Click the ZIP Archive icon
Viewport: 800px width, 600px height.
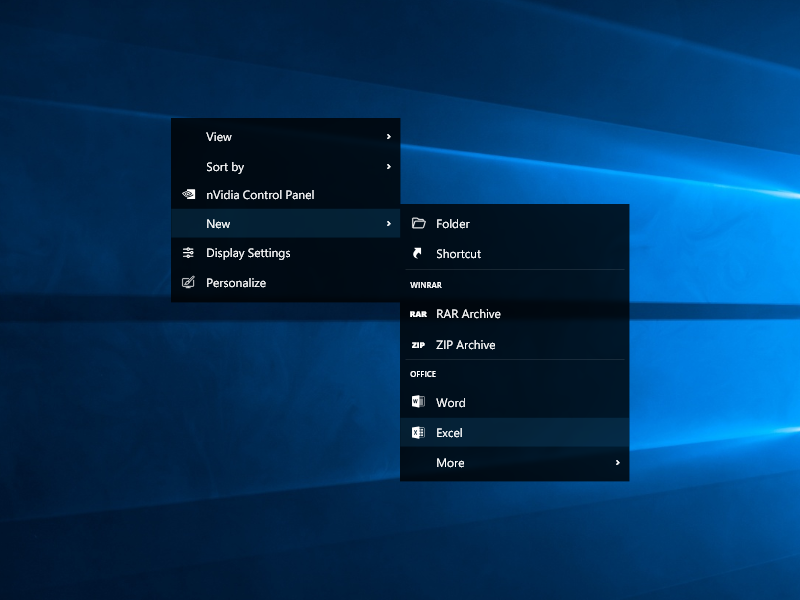tap(418, 345)
